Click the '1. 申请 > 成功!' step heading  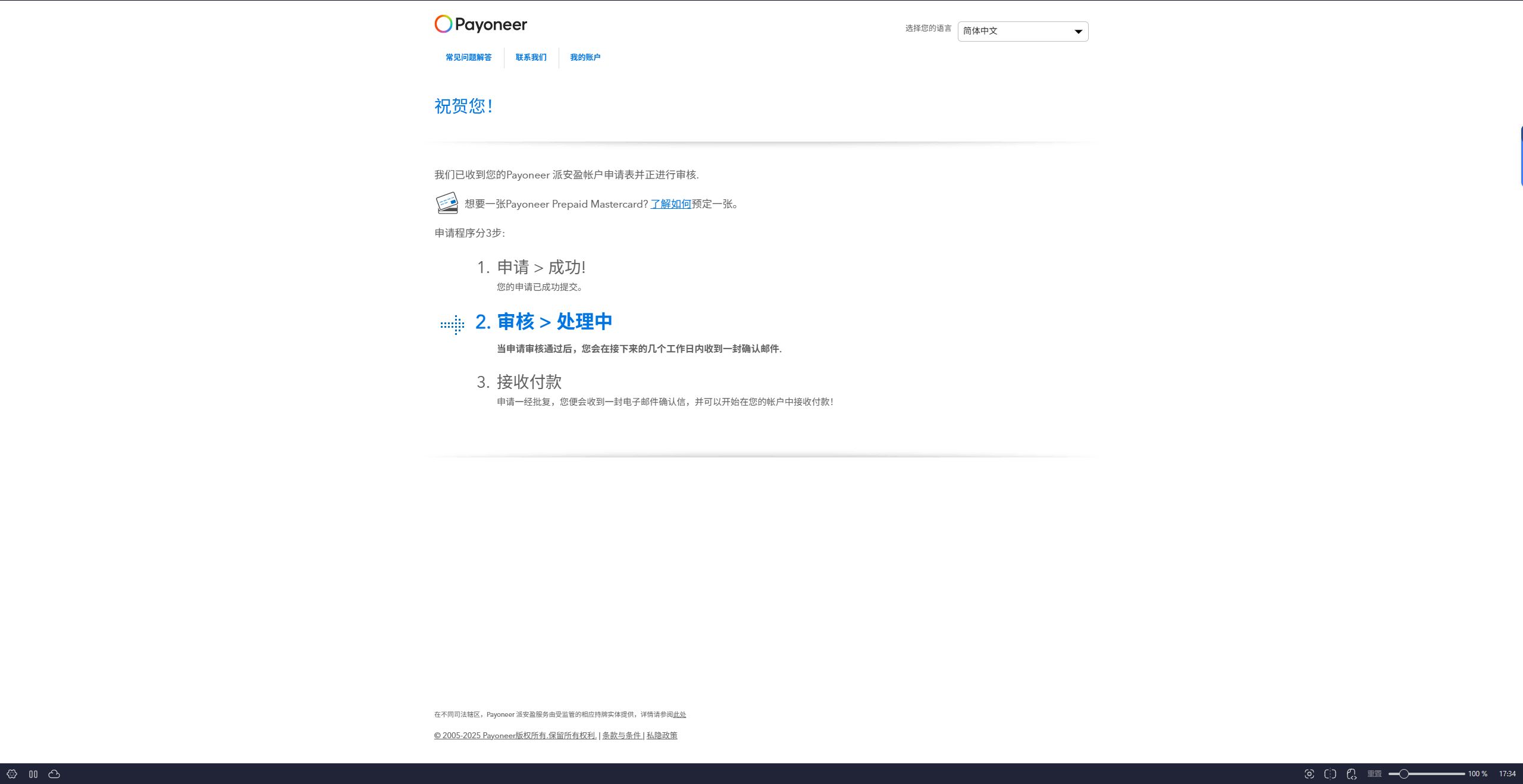click(x=531, y=268)
